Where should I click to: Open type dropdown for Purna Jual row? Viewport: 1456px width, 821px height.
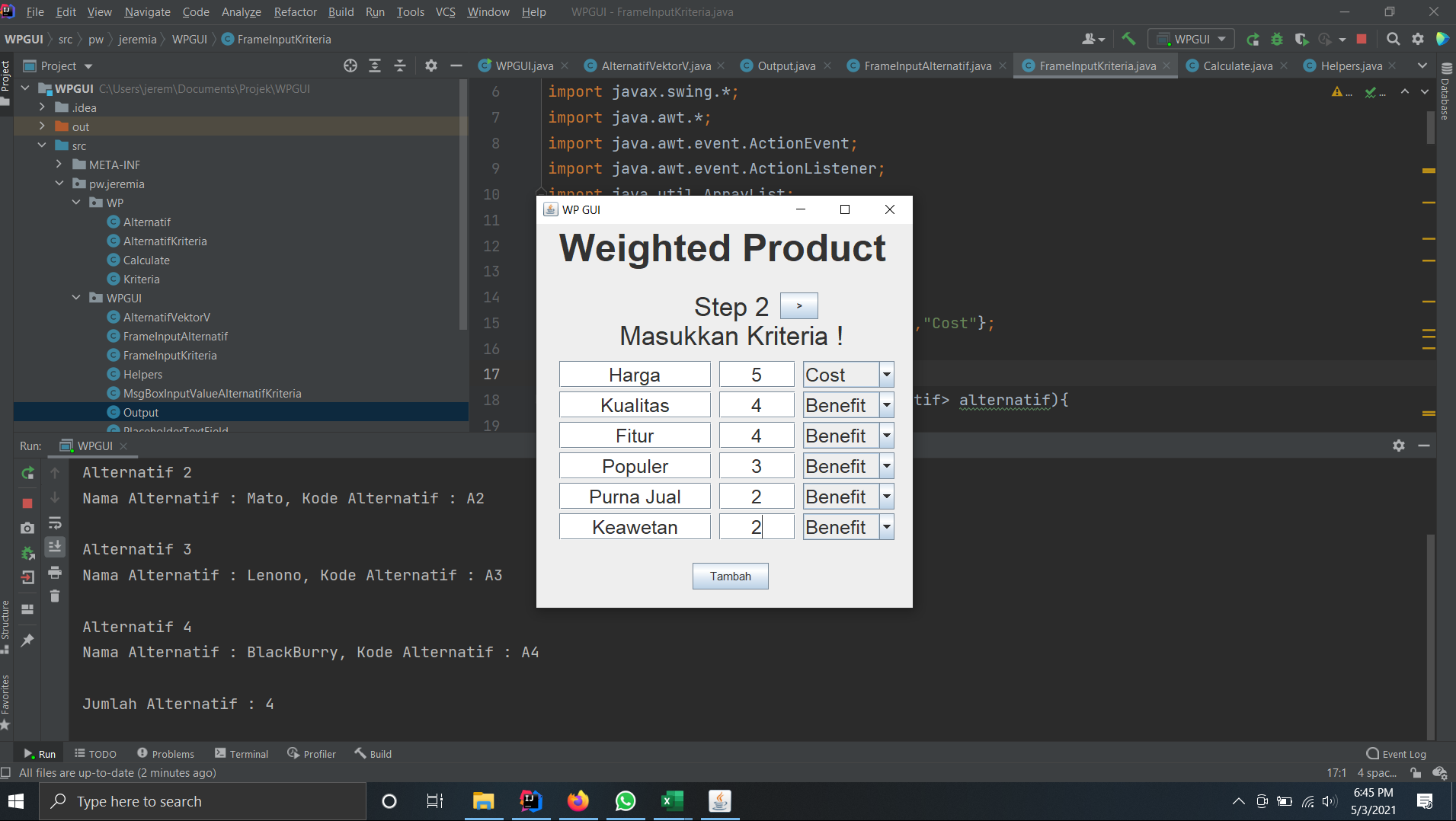point(887,497)
